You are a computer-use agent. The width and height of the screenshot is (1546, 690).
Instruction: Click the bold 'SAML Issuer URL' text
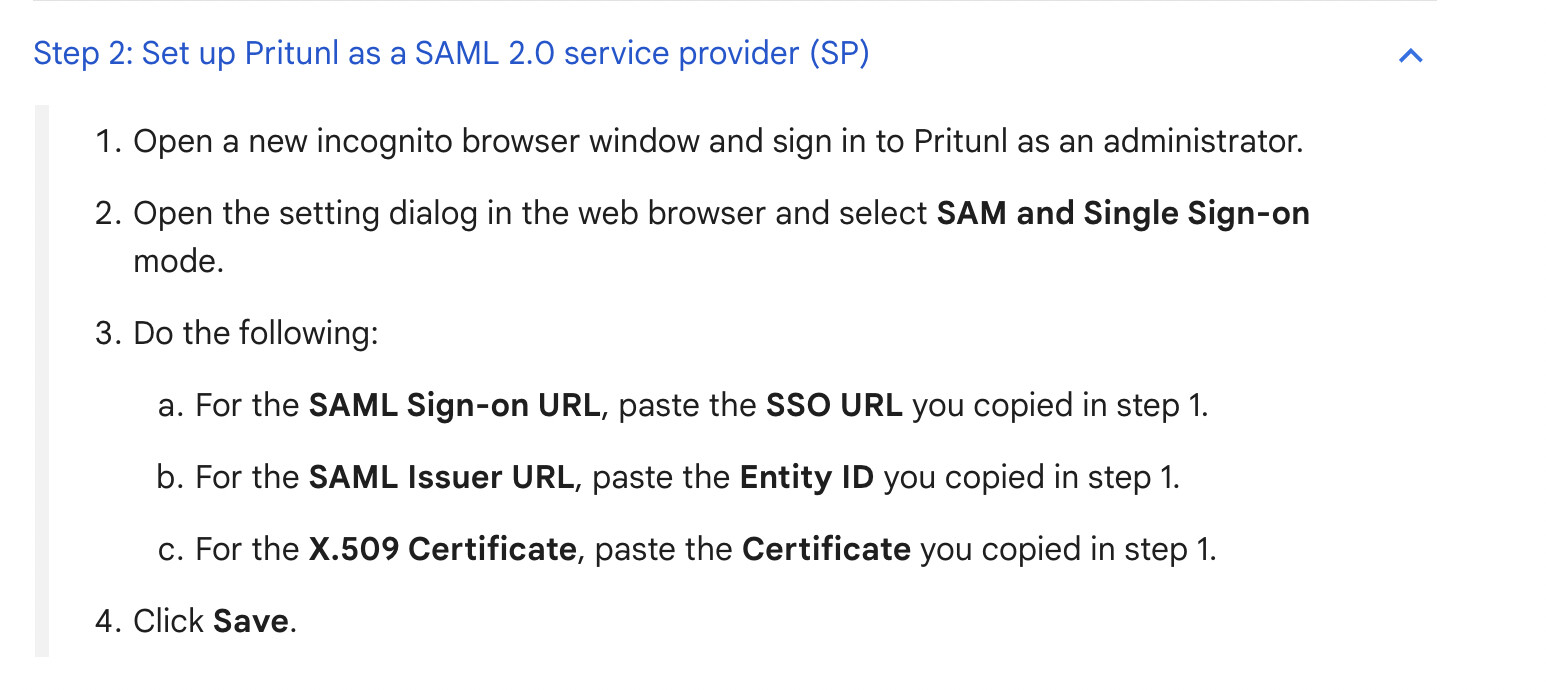point(441,477)
